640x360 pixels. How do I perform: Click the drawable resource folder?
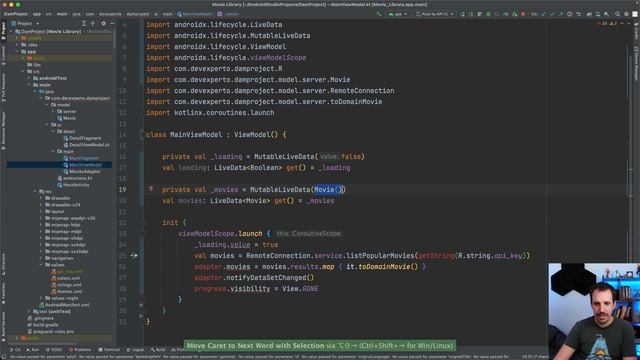coord(57,198)
